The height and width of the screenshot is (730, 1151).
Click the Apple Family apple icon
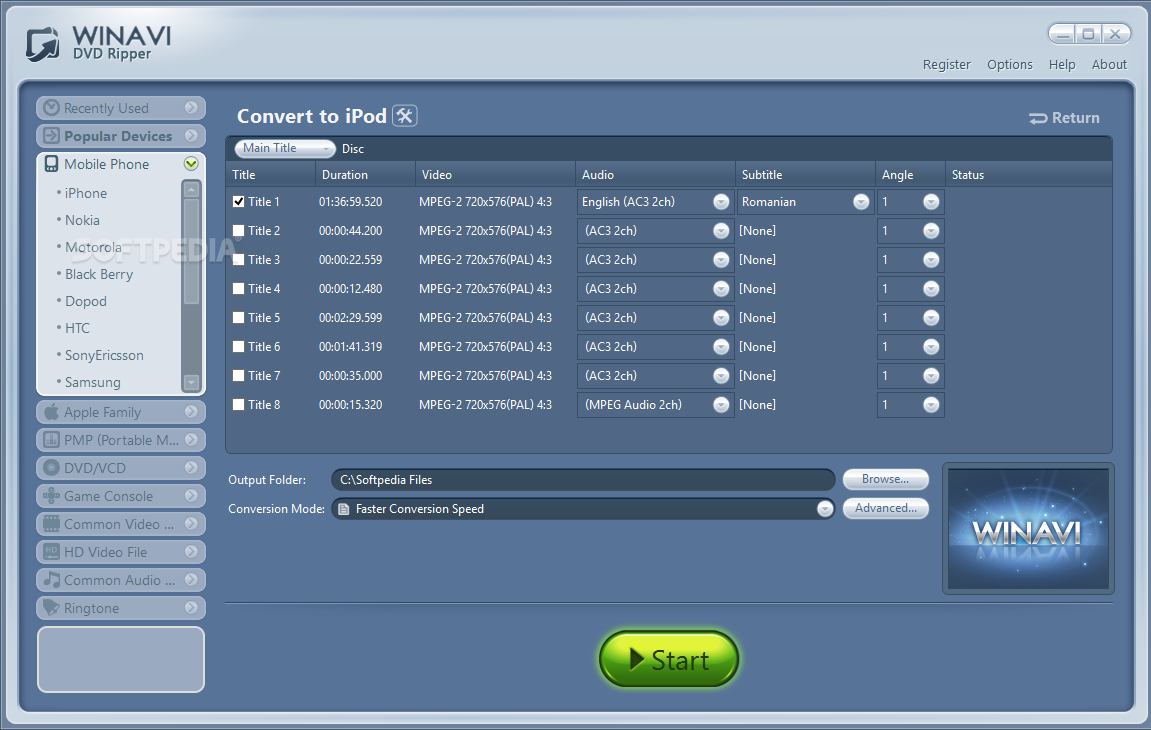tap(51, 412)
